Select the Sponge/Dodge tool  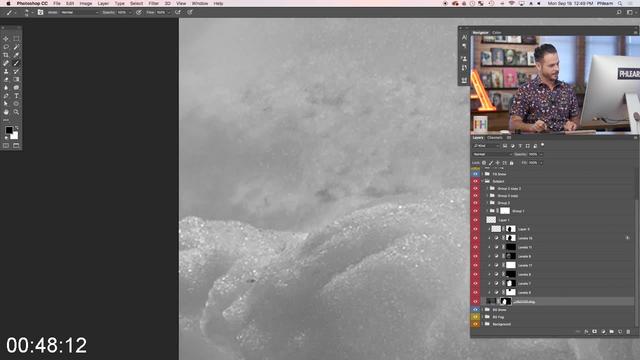16,87
